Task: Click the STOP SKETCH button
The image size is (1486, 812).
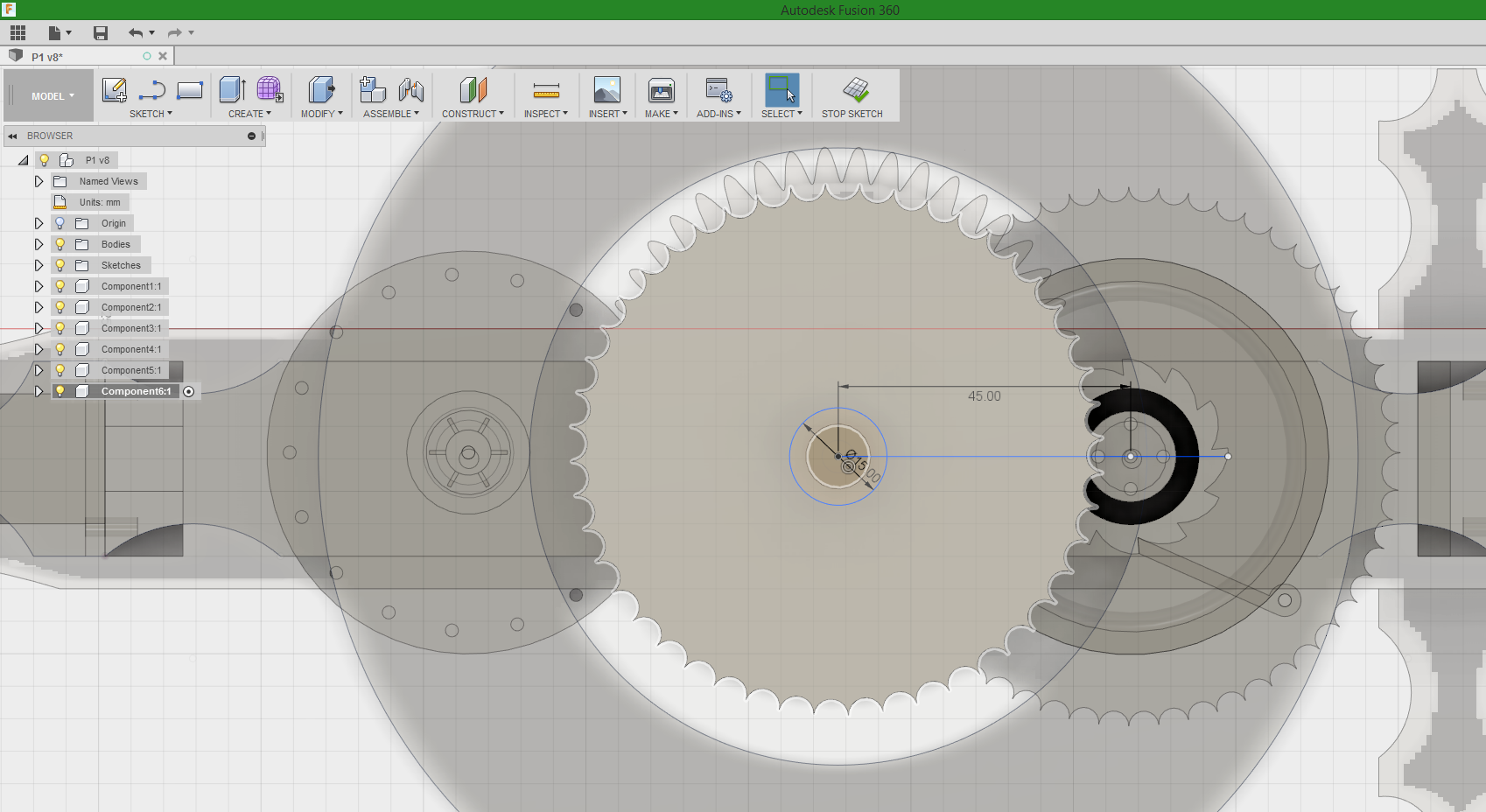Action: [x=852, y=97]
